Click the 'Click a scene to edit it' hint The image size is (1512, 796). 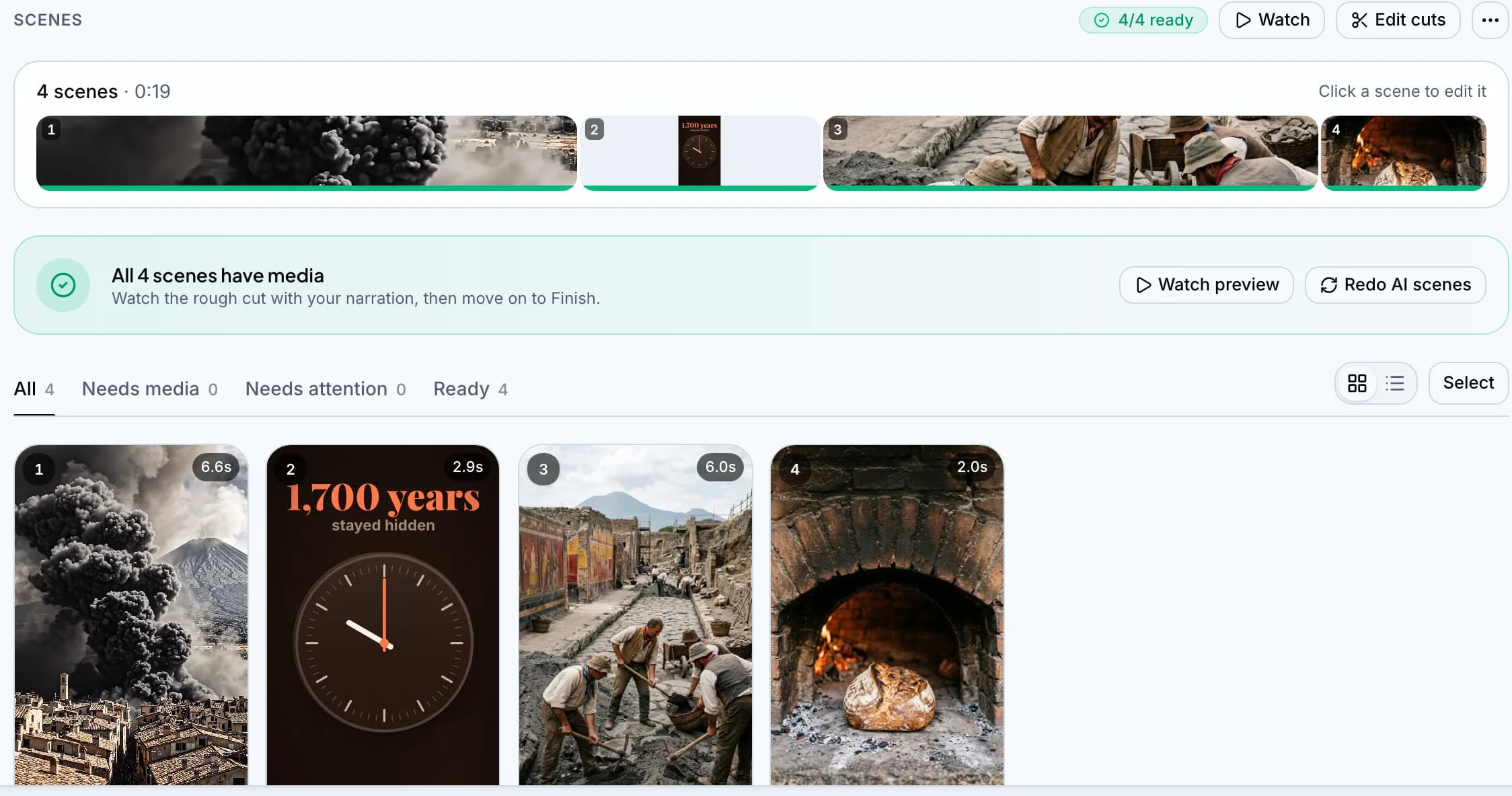click(x=1402, y=91)
